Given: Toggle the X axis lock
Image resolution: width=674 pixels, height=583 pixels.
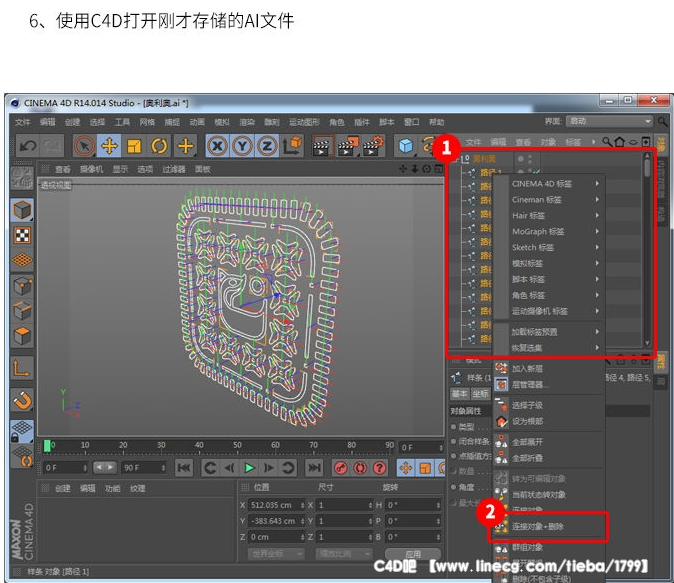Looking at the screenshot, I should 218,146.
